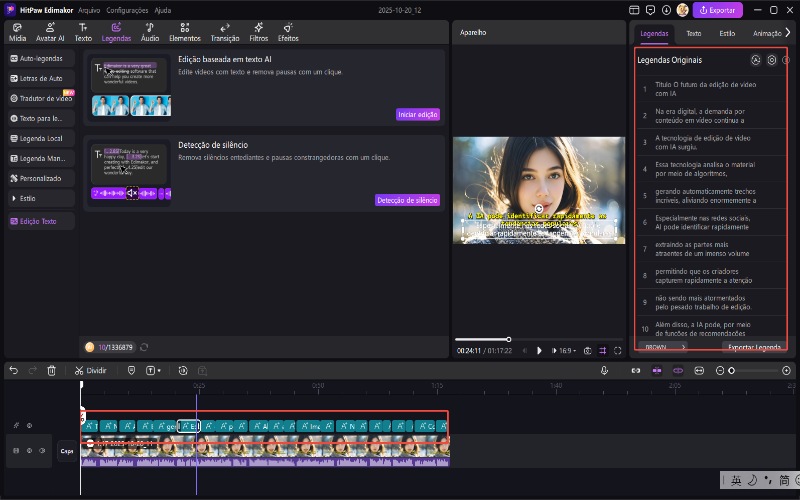This screenshot has width=800, height=500.
Task: Delete the selected clip
Action: (x=52, y=370)
